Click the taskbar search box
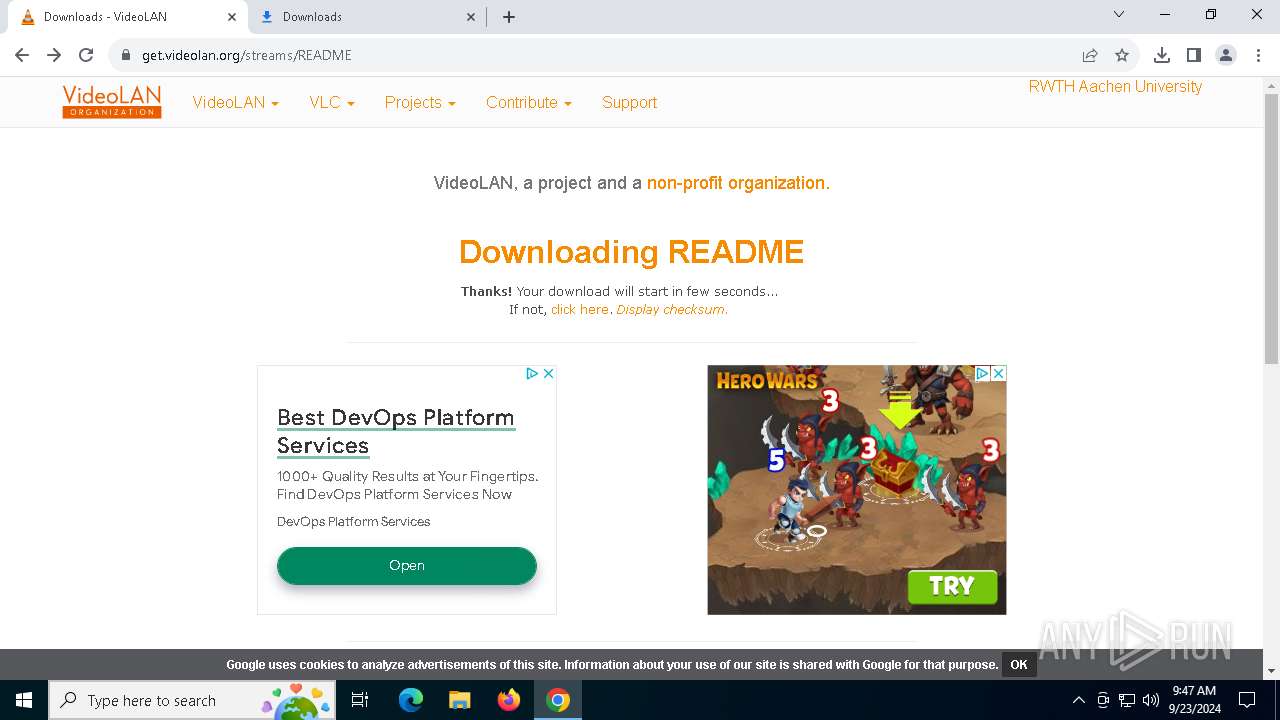Viewport: 1280px width, 720px height. (x=192, y=700)
